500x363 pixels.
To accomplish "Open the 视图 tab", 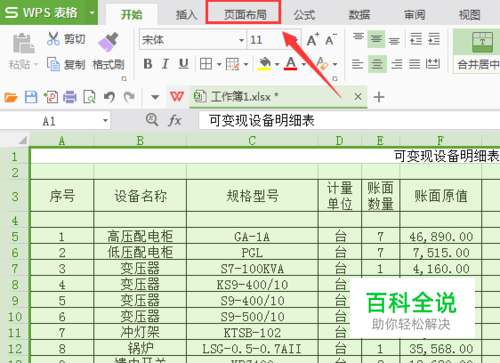I will pyautogui.click(x=469, y=15).
